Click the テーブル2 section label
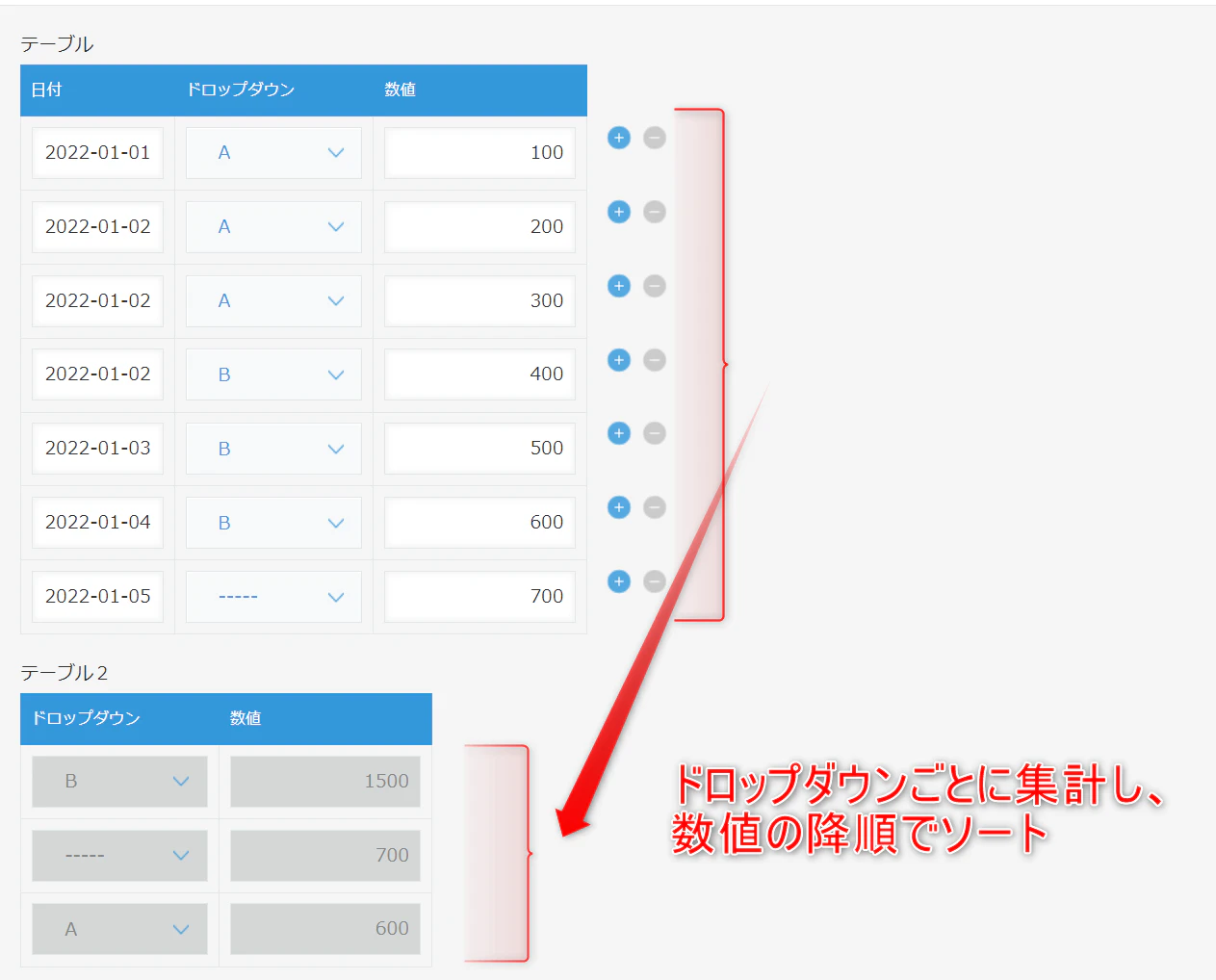Viewport: 1216px width, 980px height. coord(64,673)
